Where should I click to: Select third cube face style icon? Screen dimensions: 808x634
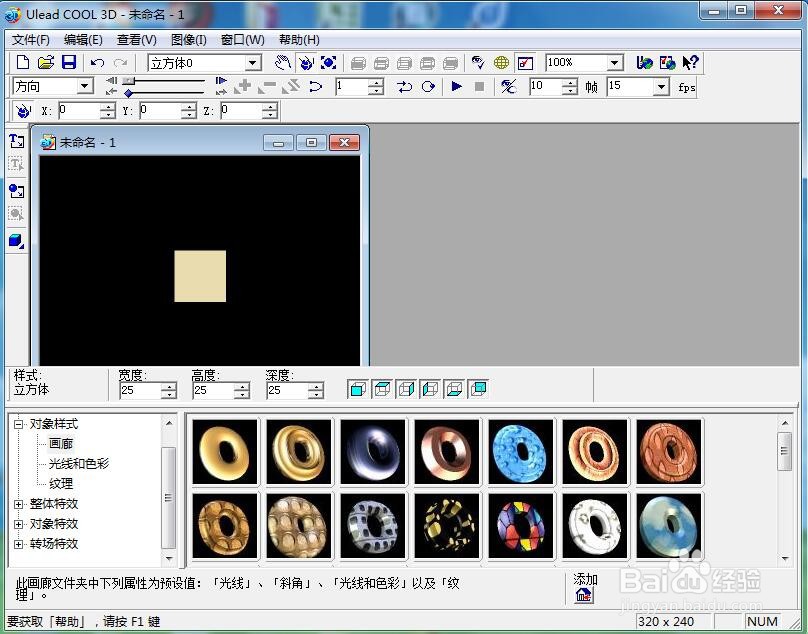tap(406, 389)
